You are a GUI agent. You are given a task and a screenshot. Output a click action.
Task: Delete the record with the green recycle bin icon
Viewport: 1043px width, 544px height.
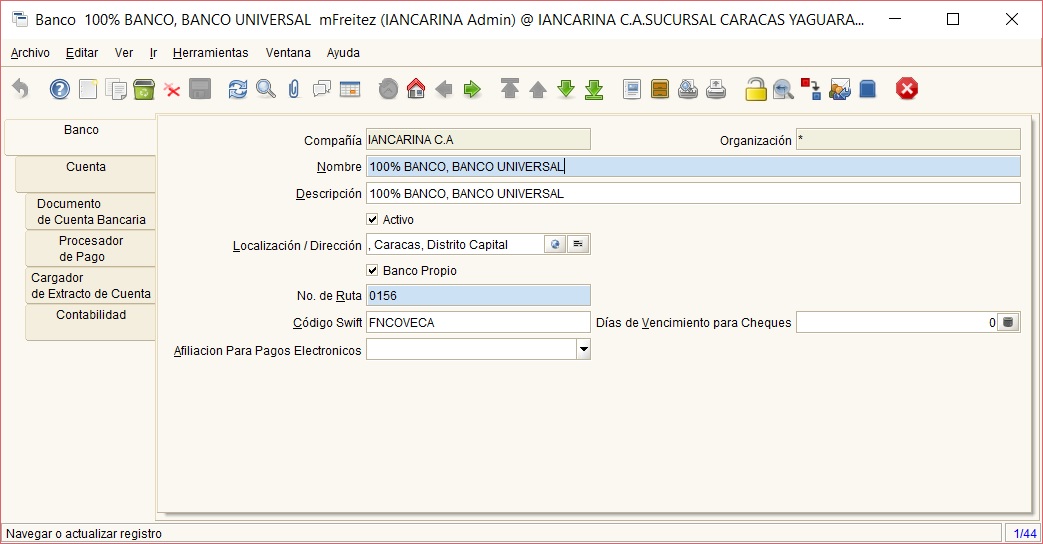pos(144,88)
